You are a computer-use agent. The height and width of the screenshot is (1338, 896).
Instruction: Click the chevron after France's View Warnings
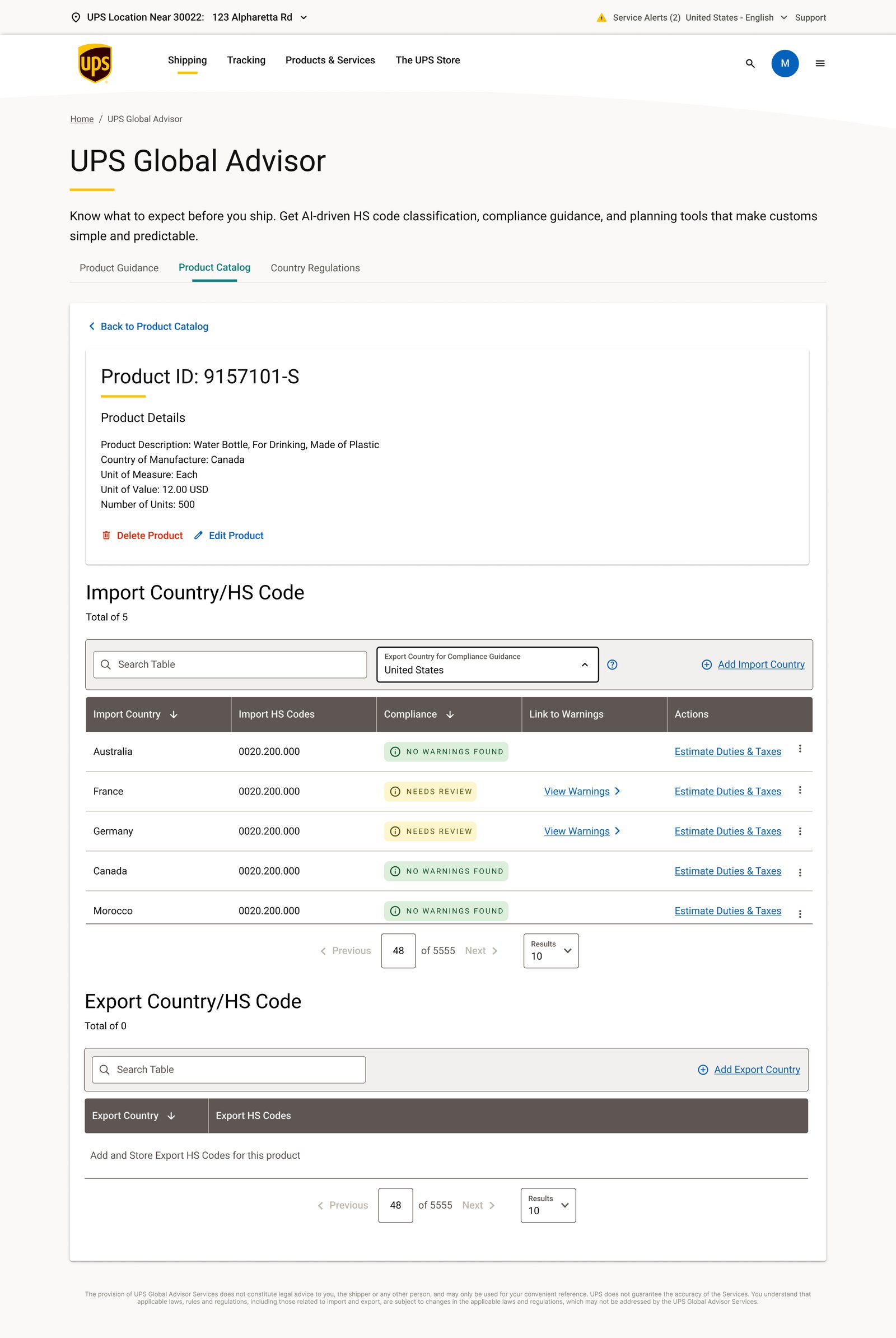[617, 791]
